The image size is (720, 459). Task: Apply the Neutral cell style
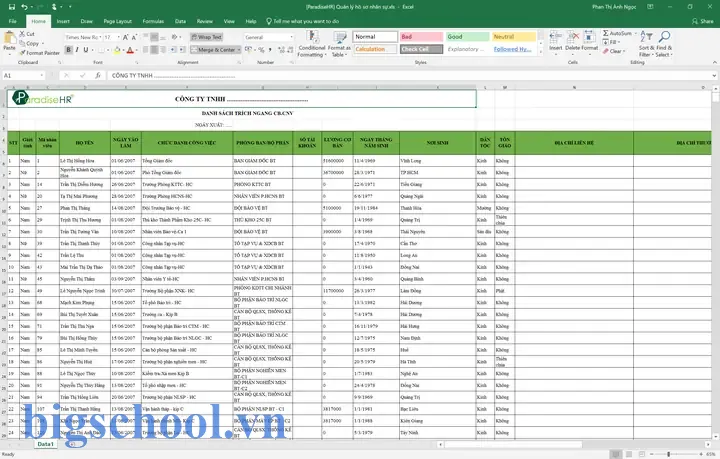point(513,37)
